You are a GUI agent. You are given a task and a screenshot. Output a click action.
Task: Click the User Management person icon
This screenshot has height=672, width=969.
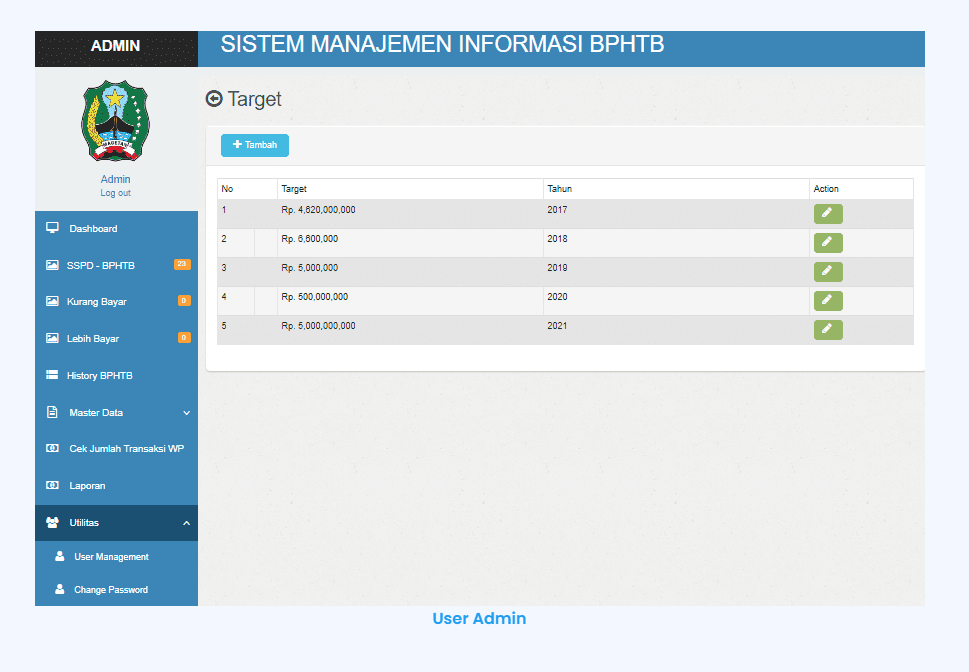click(60, 556)
